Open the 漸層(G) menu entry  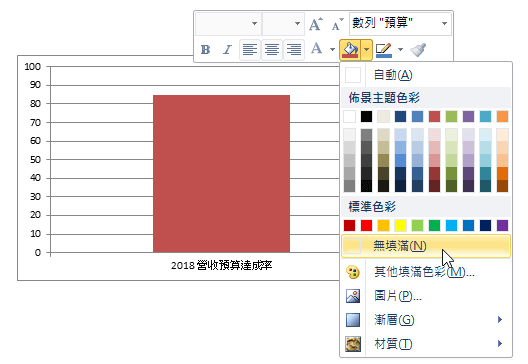[x=426, y=320]
